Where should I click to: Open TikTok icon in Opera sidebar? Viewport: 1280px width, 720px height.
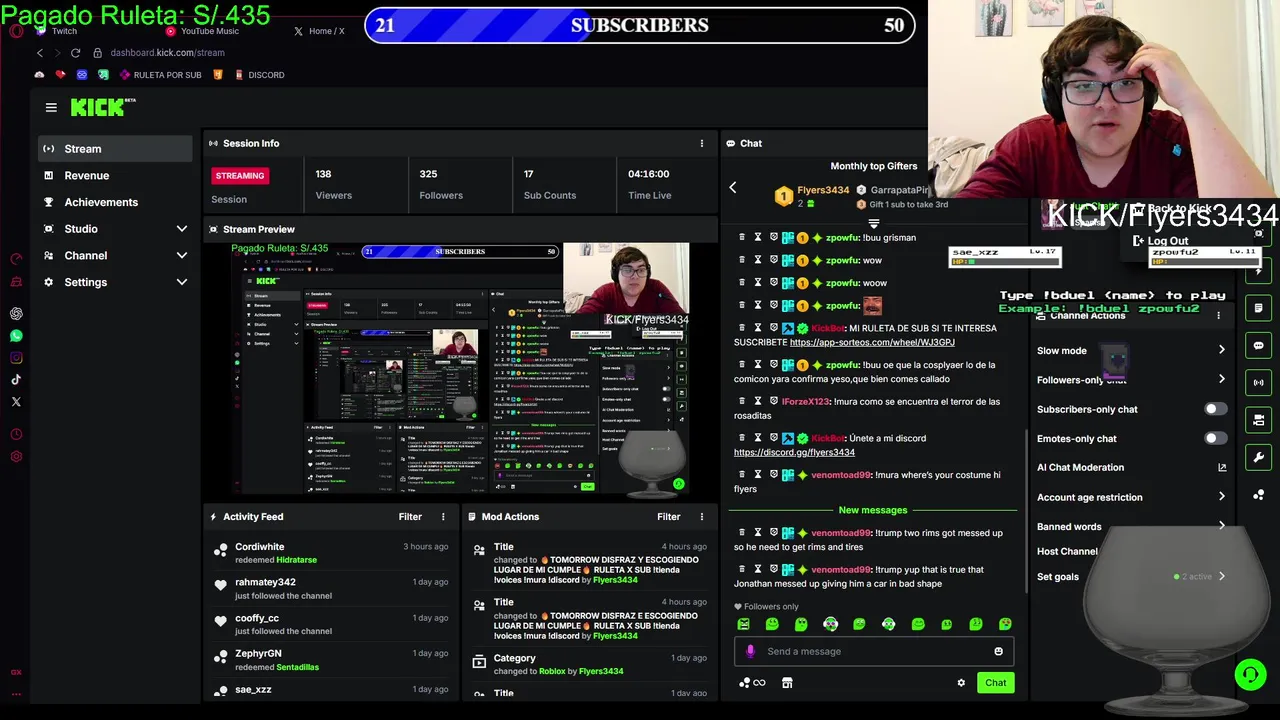16,380
